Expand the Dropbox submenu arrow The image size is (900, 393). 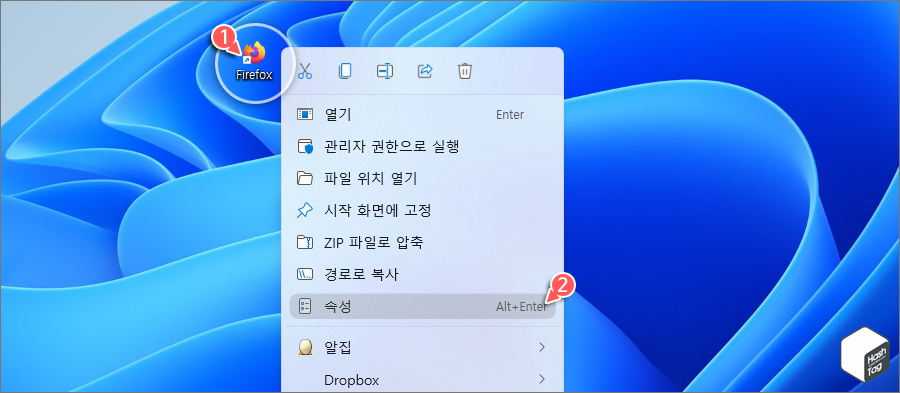click(x=541, y=379)
